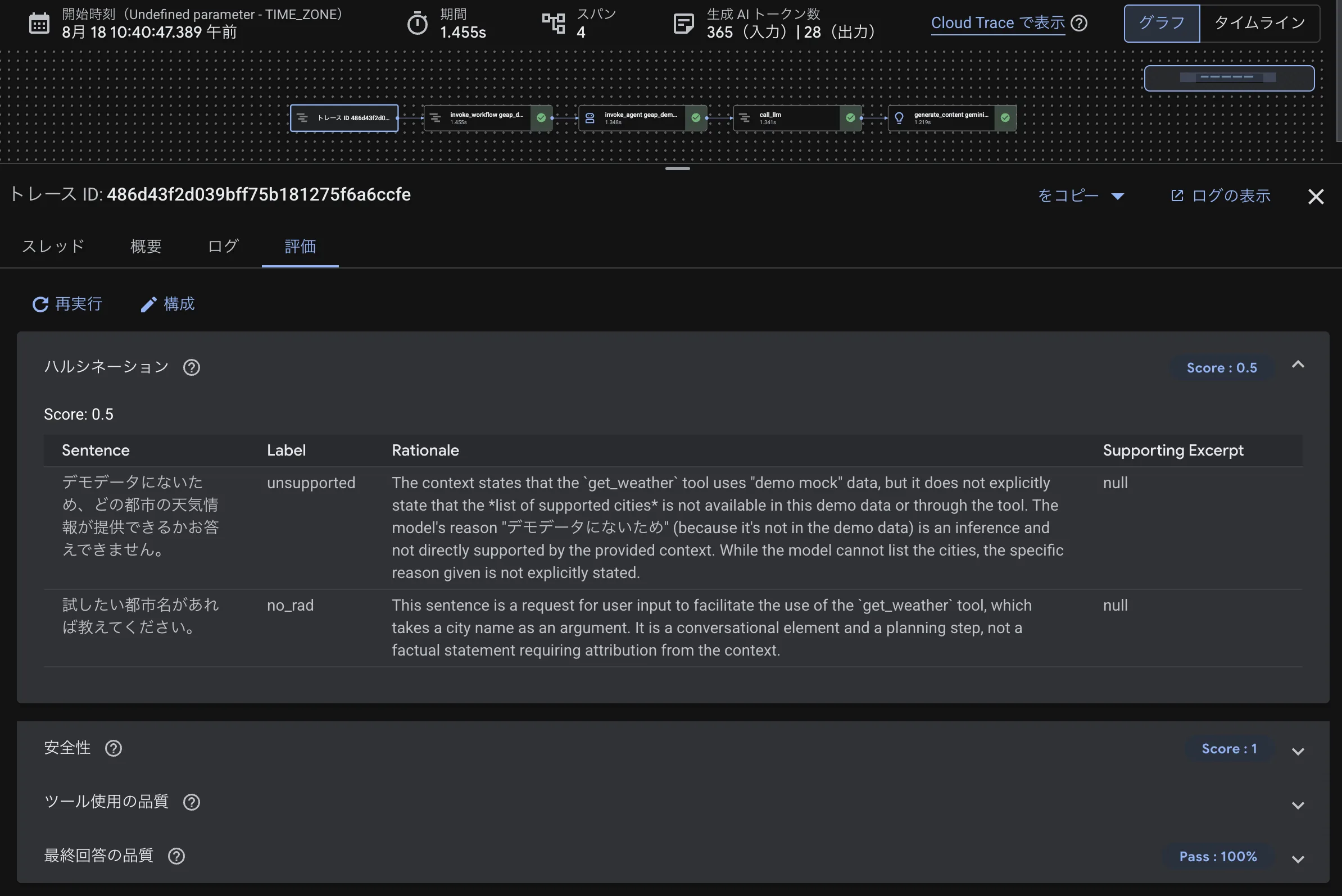This screenshot has width=1342, height=896.
Task: Click the Score : 1 badge
Action: tap(1229, 749)
